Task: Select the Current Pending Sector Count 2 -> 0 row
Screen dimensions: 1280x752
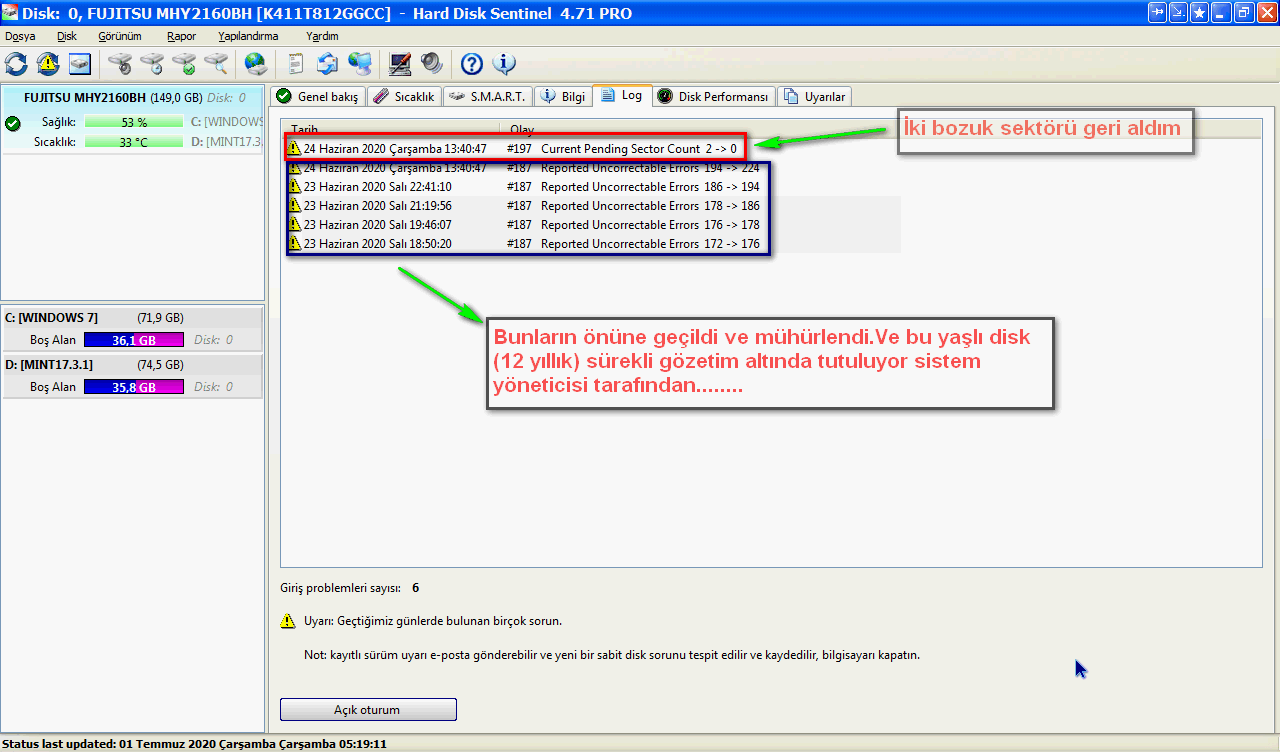Action: tap(514, 148)
